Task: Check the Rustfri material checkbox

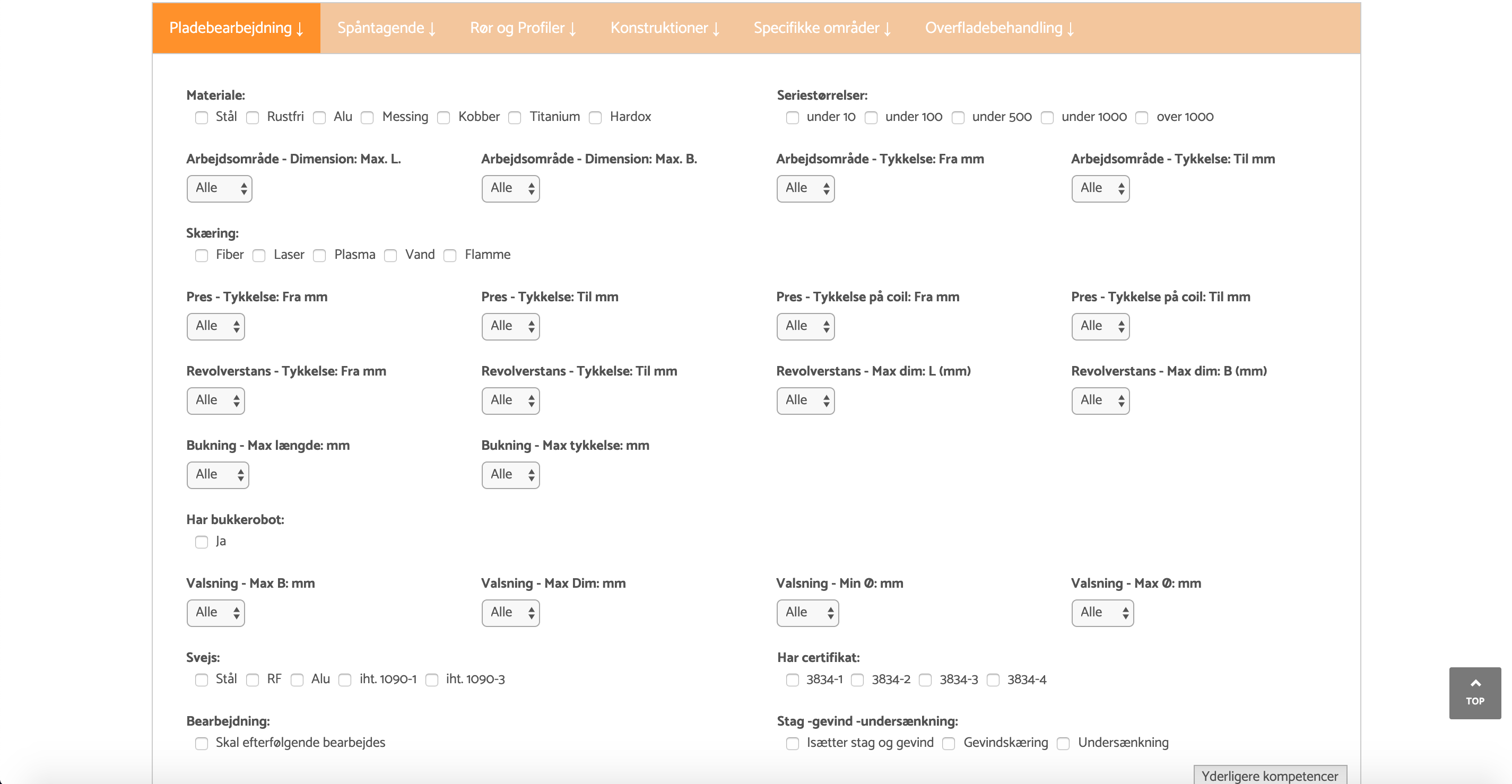Action: point(253,117)
